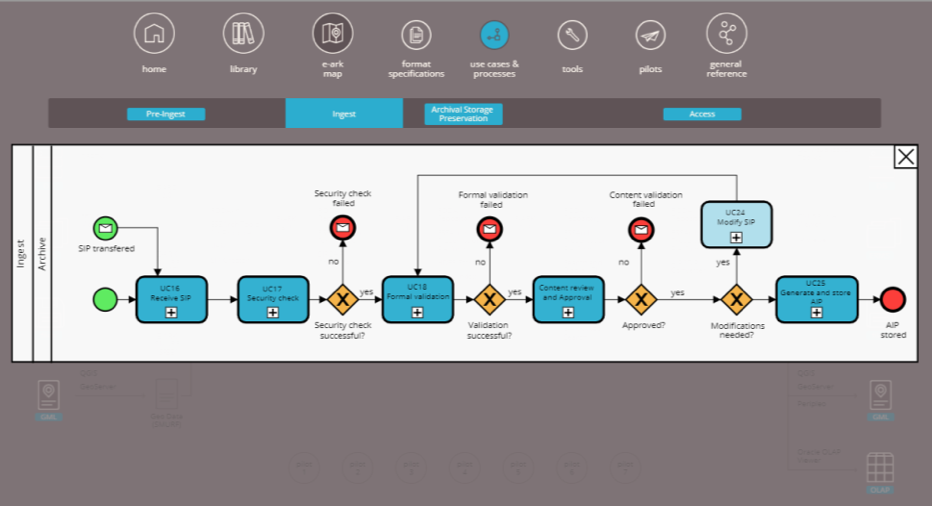Expand the UC16 Receive SIP subprocess

click(171, 313)
